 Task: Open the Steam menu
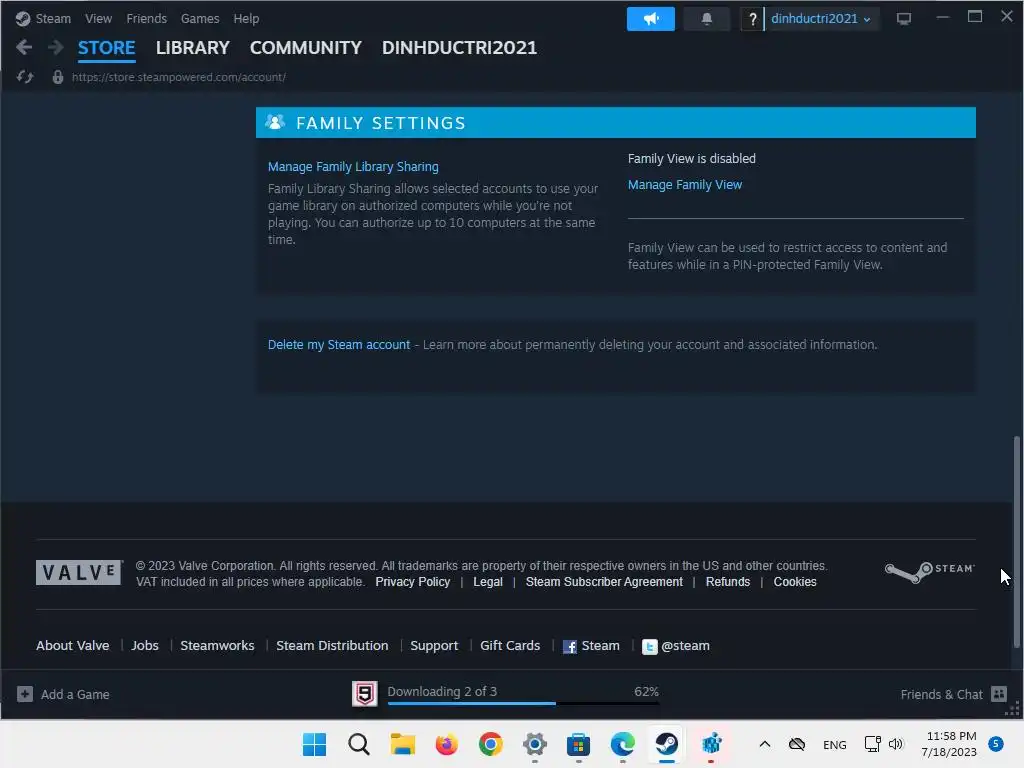pos(53,18)
